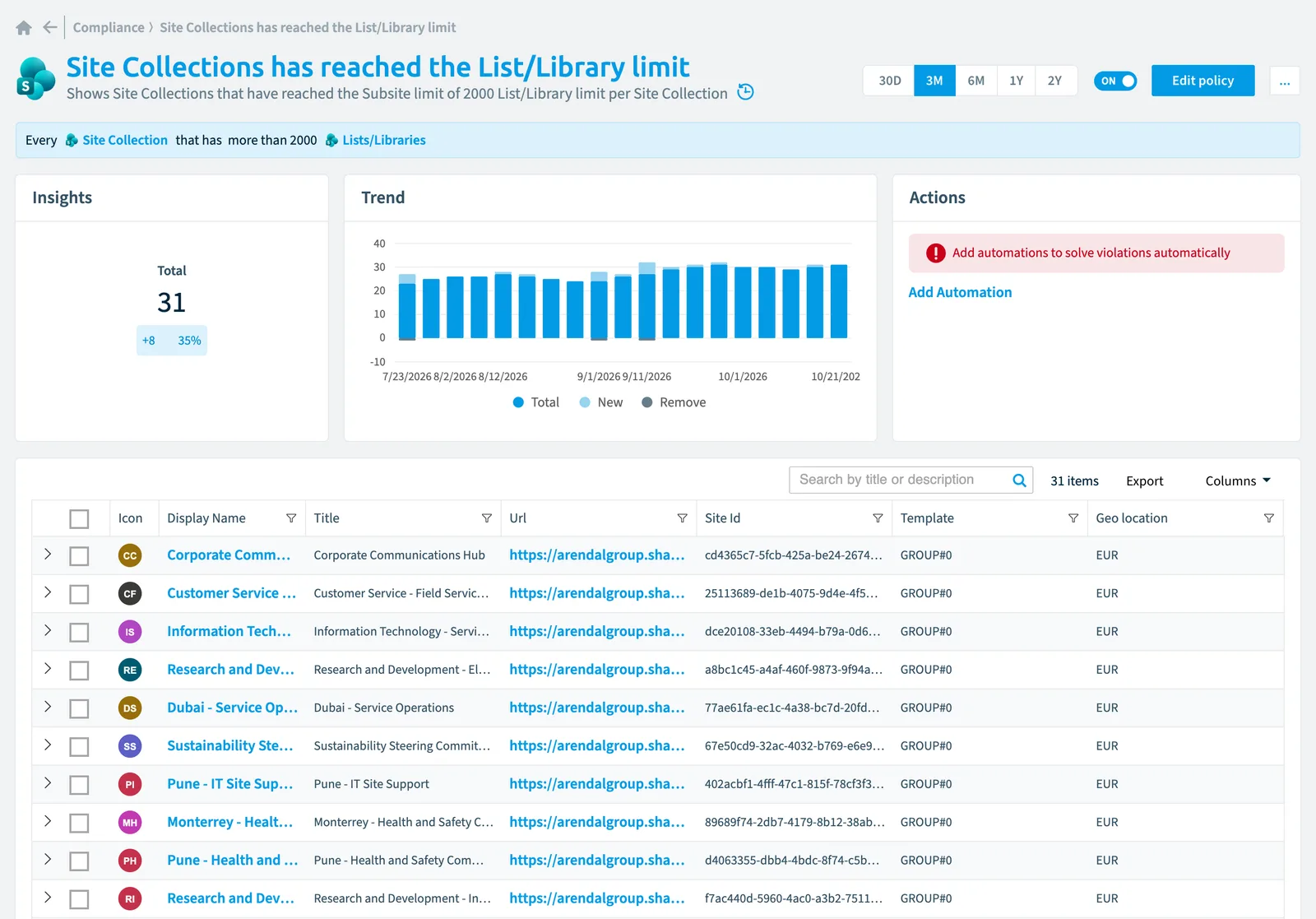The width and height of the screenshot is (1316, 919).
Task: Open the Url column filter icon
Action: (x=682, y=518)
